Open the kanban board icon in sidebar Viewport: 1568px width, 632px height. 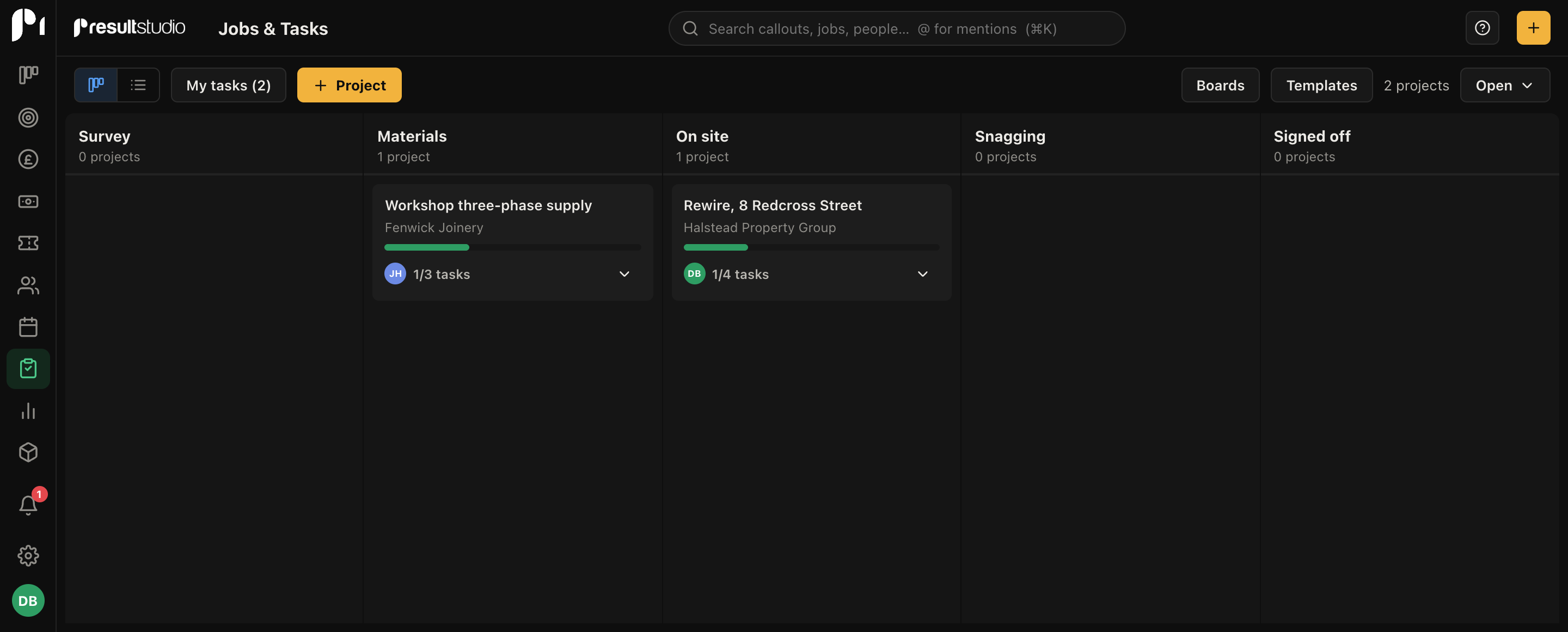click(28, 75)
